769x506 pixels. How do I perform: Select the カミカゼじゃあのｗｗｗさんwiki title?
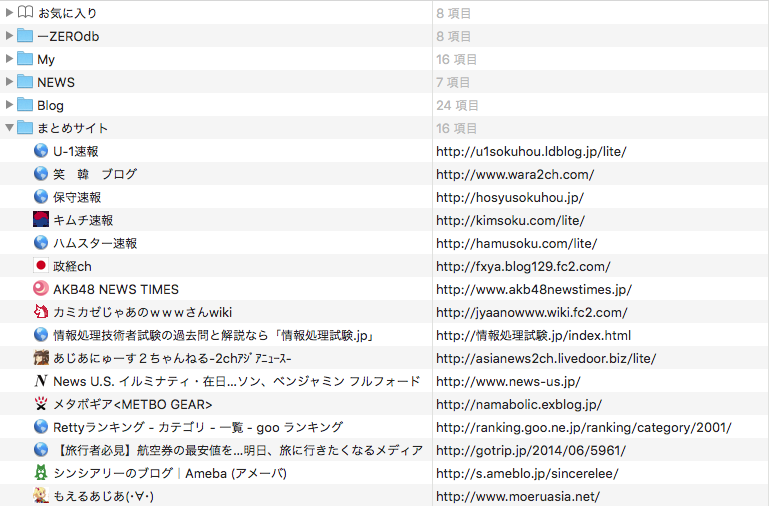[143, 312]
